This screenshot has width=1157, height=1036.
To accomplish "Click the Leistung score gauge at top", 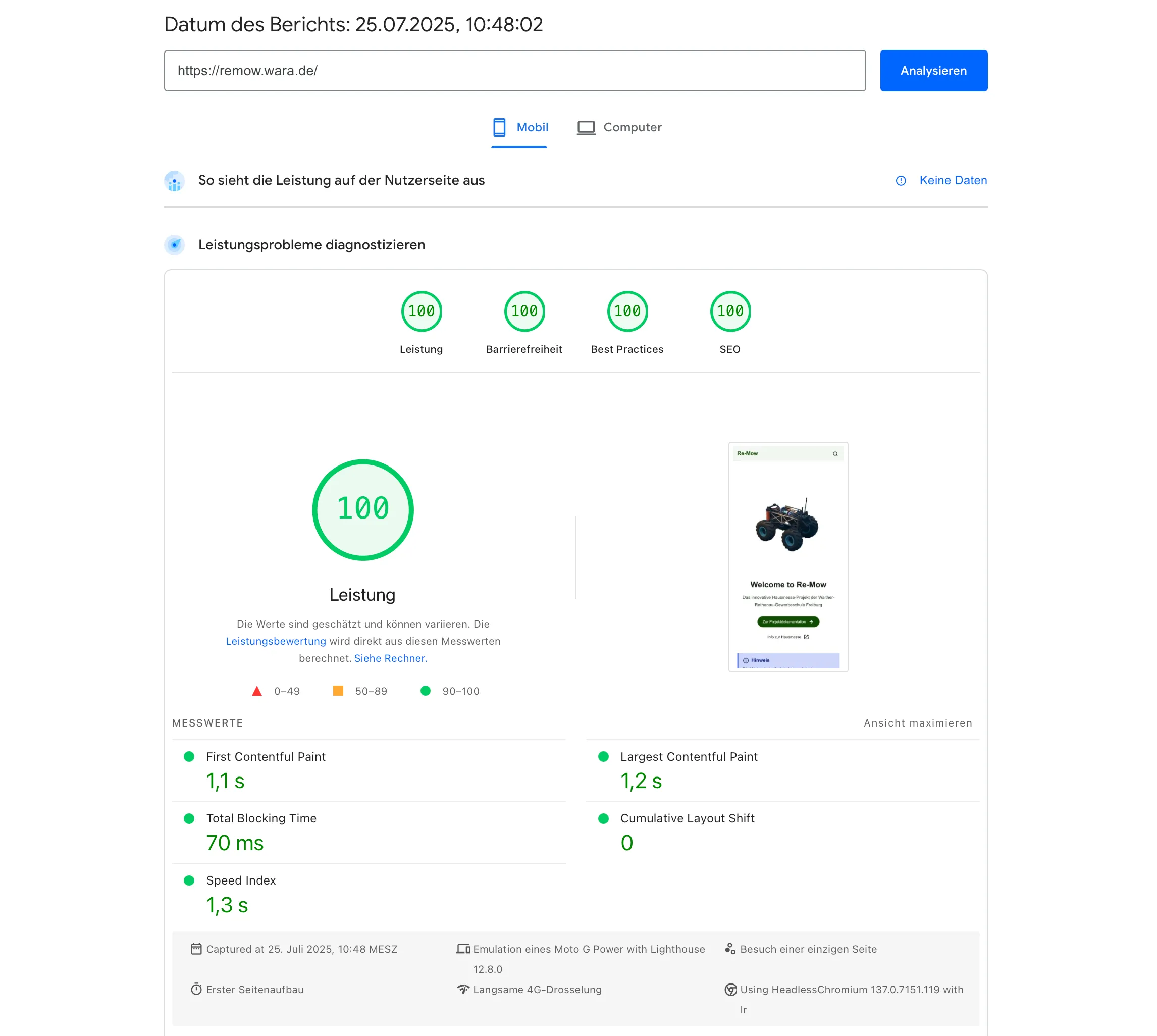I will tap(421, 311).
